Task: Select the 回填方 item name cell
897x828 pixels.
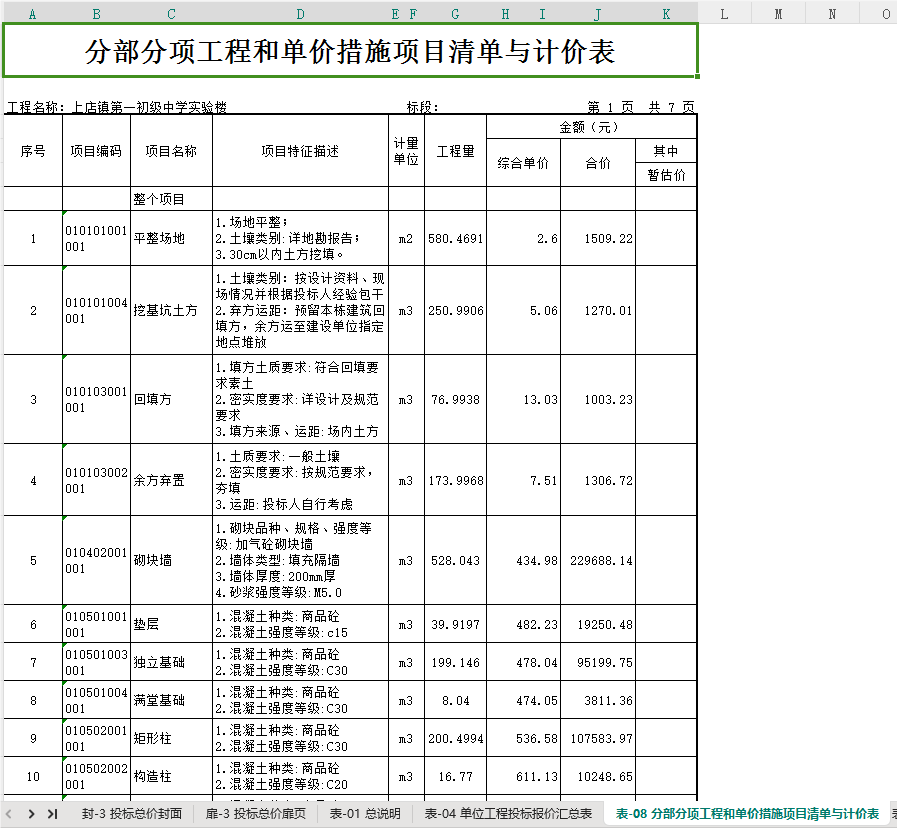Action: coord(171,399)
